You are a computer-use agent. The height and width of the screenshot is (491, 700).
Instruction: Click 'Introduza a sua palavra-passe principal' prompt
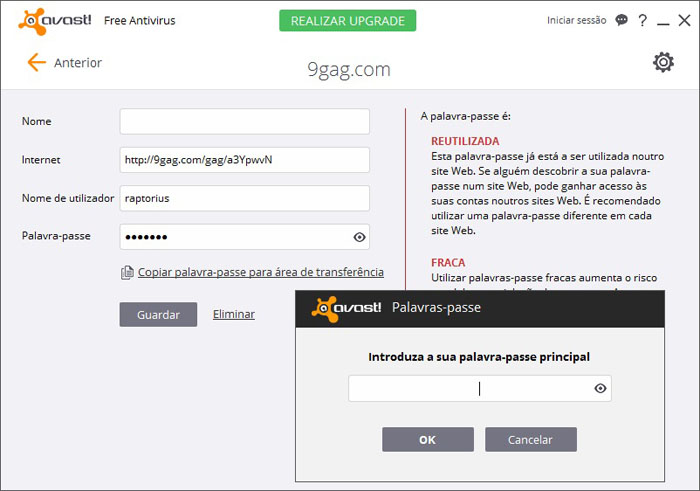coord(479,357)
